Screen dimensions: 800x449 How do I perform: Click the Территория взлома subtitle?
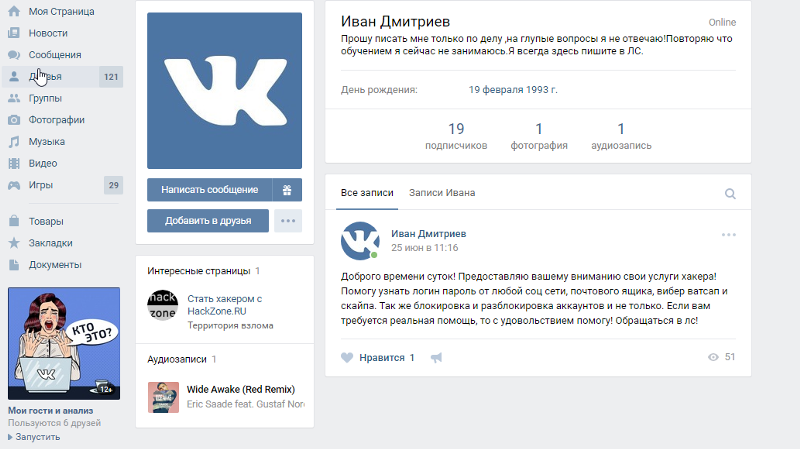tap(230, 326)
